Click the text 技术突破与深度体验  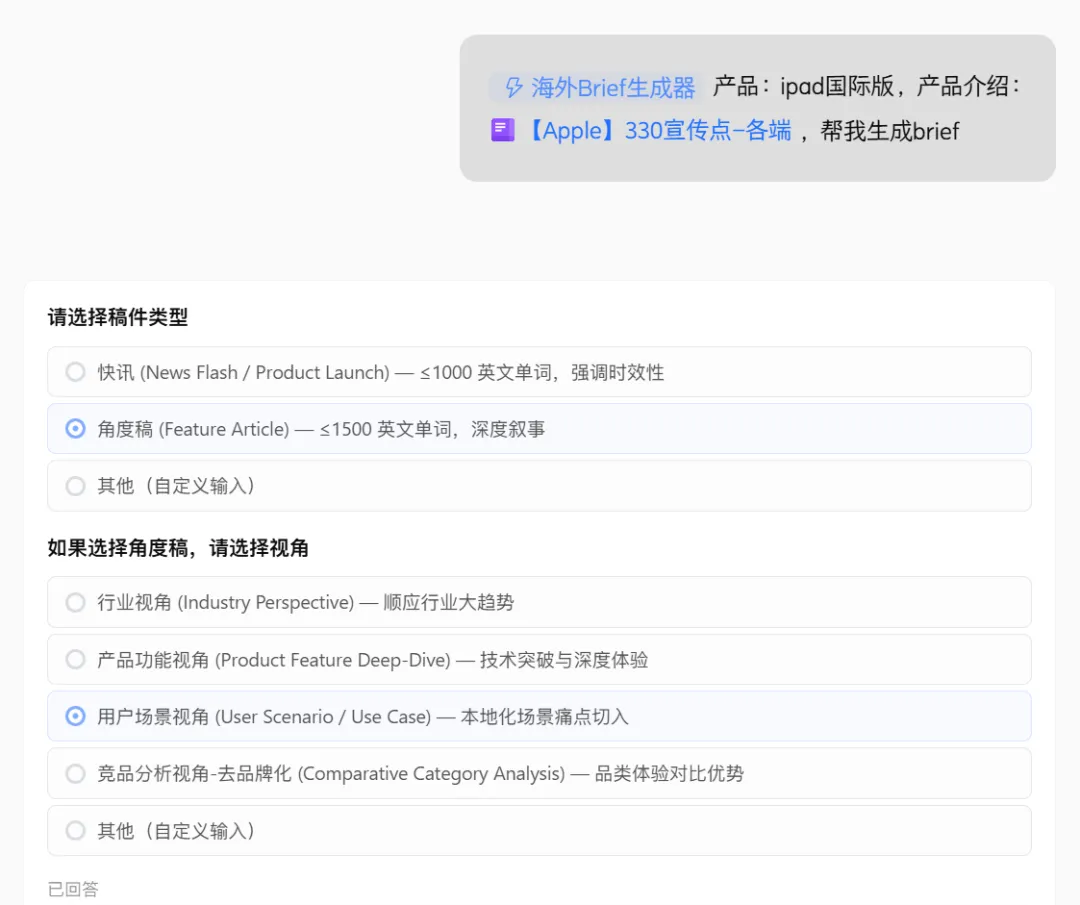pyautogui.click(x=564, y=660)
